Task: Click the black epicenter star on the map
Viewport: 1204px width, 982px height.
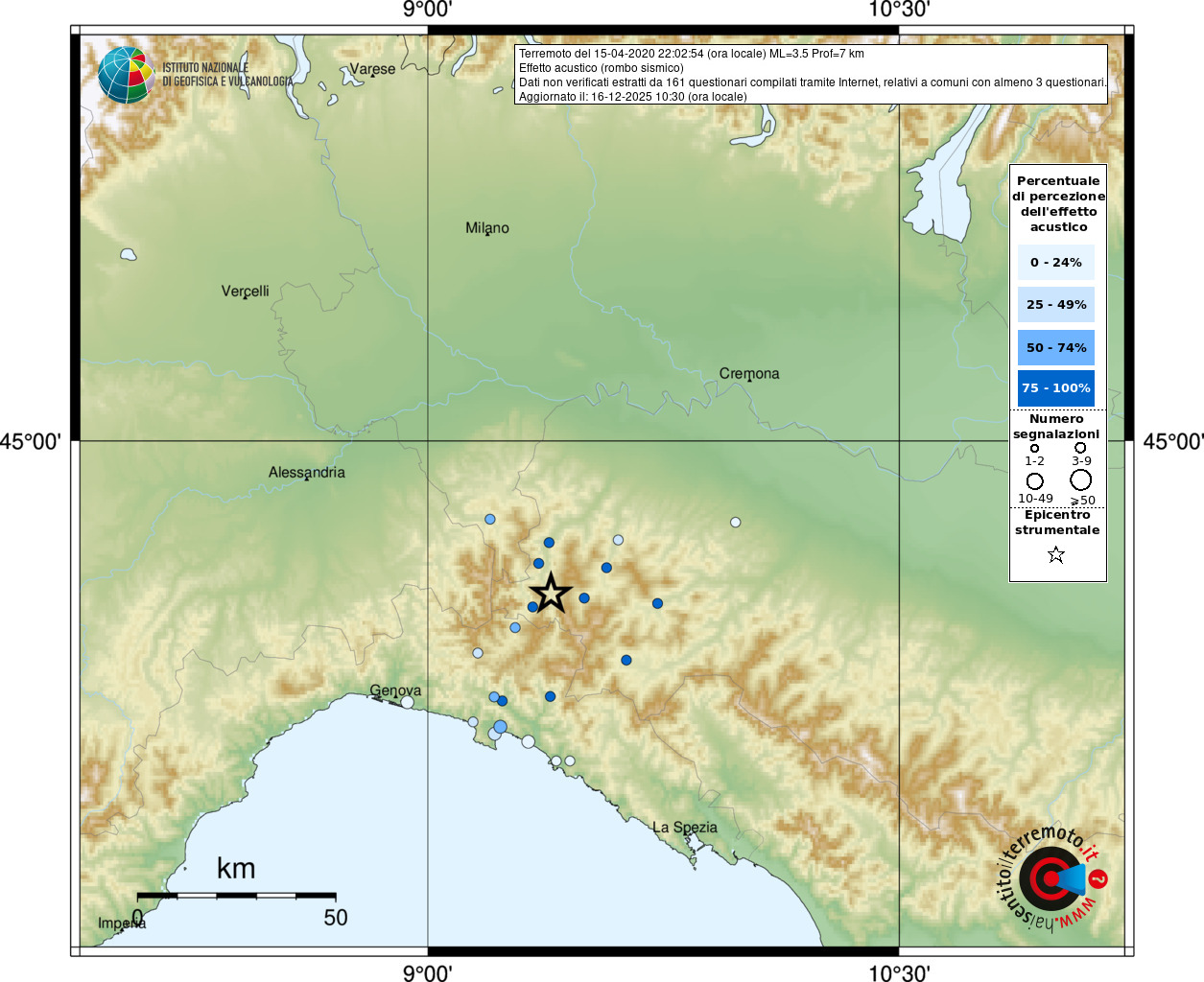Action: point(551,594)
